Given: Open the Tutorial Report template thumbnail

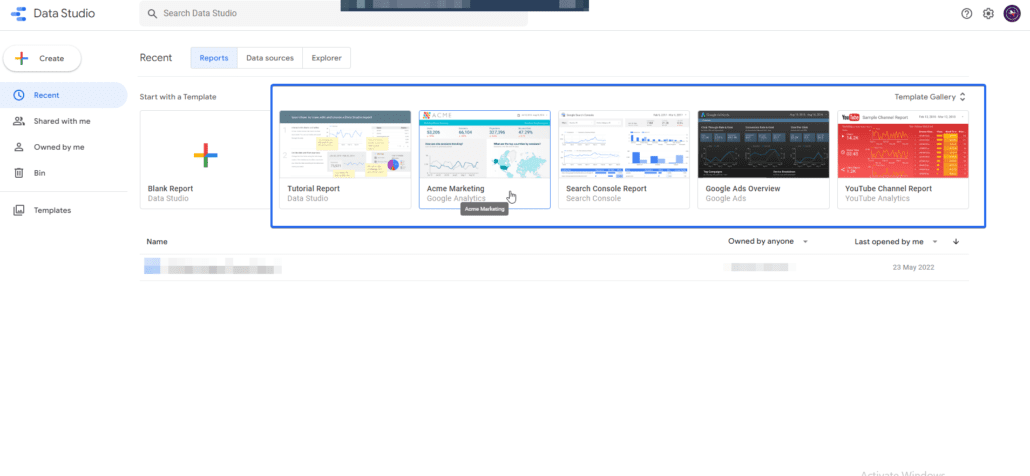Looking at the screenshot, I should click(x=345, y=144).
